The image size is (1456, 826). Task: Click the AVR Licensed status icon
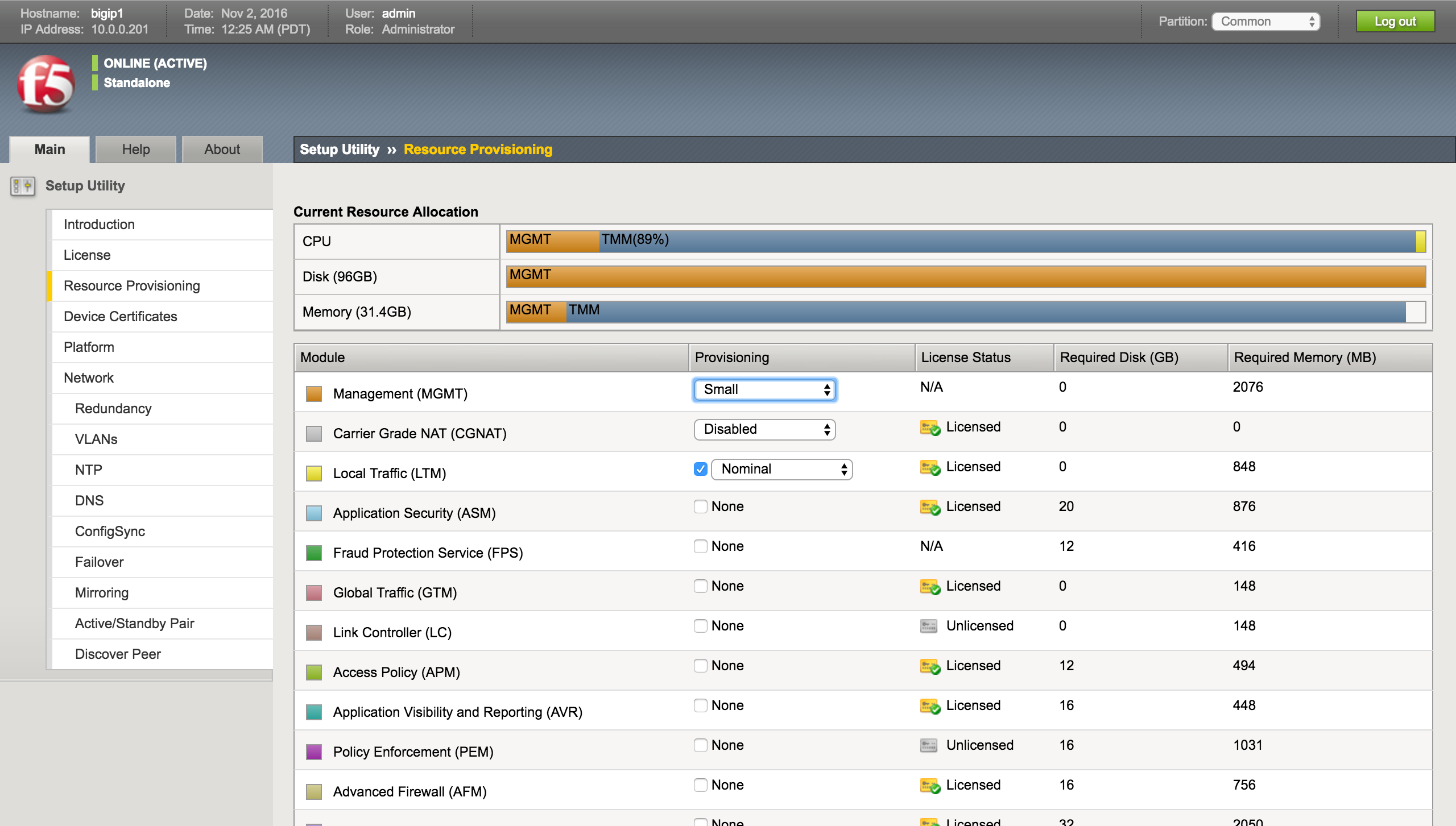(x=930, y=706)
